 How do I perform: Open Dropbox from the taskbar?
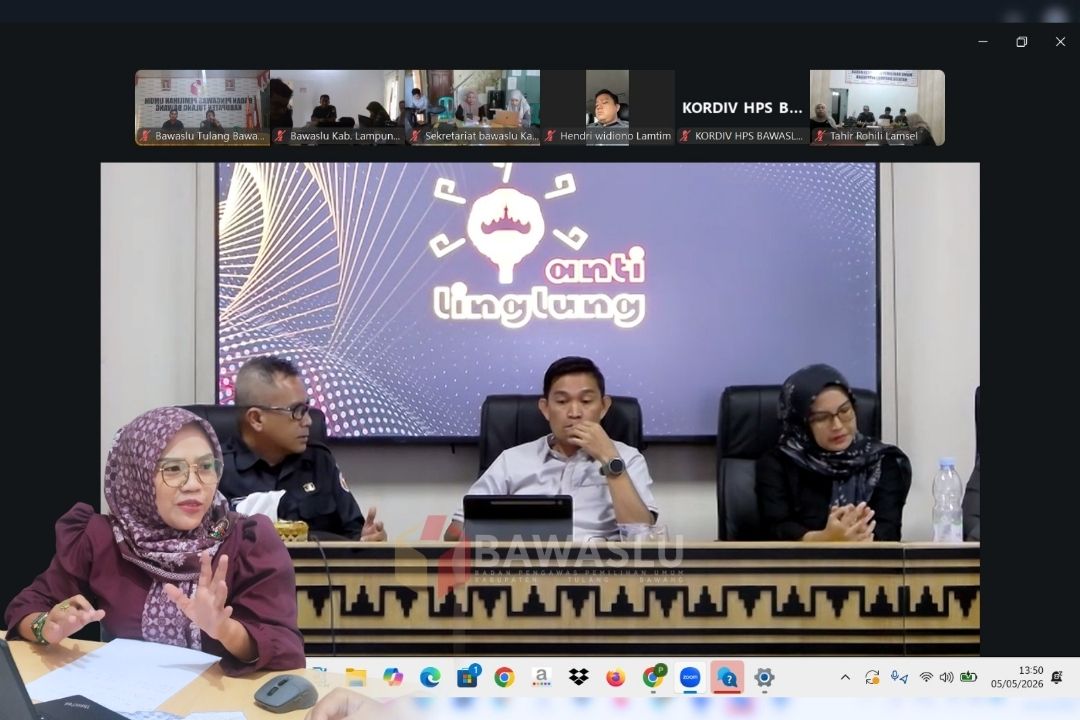click(x=579, y=678)
